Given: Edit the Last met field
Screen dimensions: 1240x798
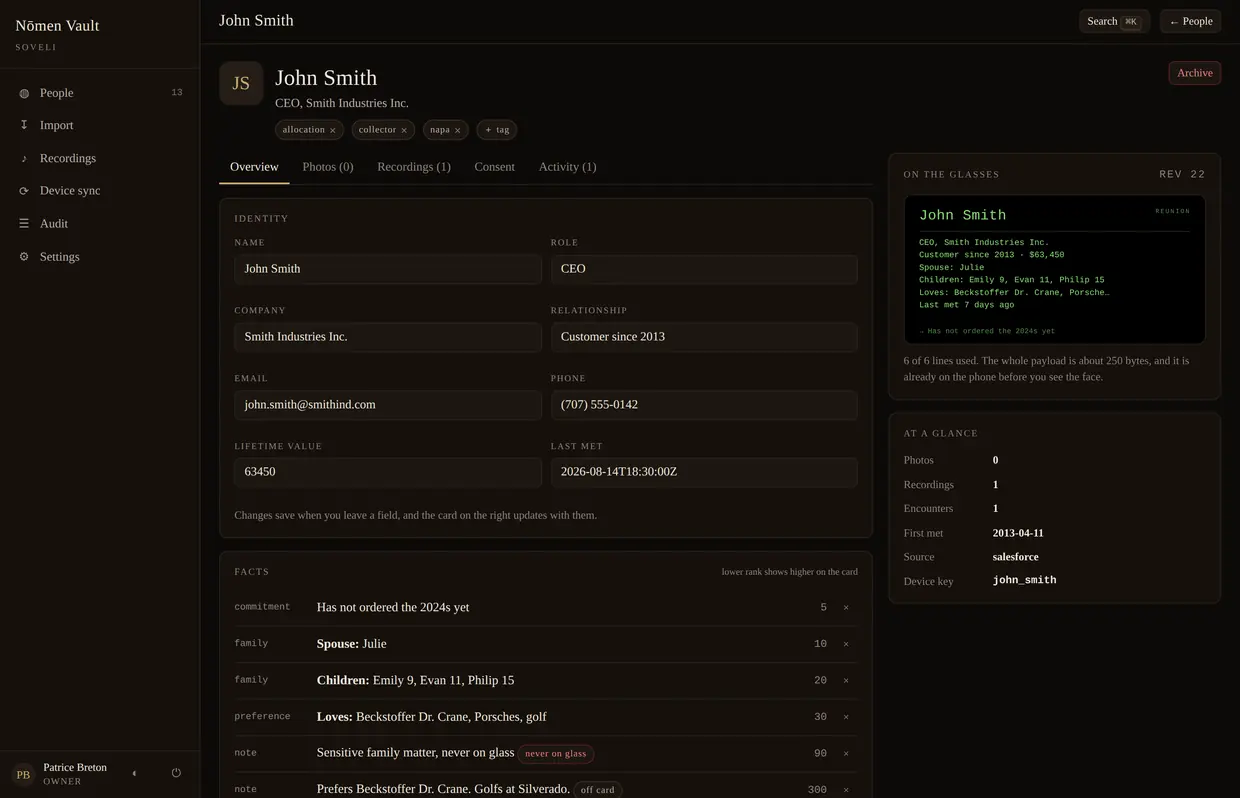Looking at the screenshot, I should [x=704, y=472].
